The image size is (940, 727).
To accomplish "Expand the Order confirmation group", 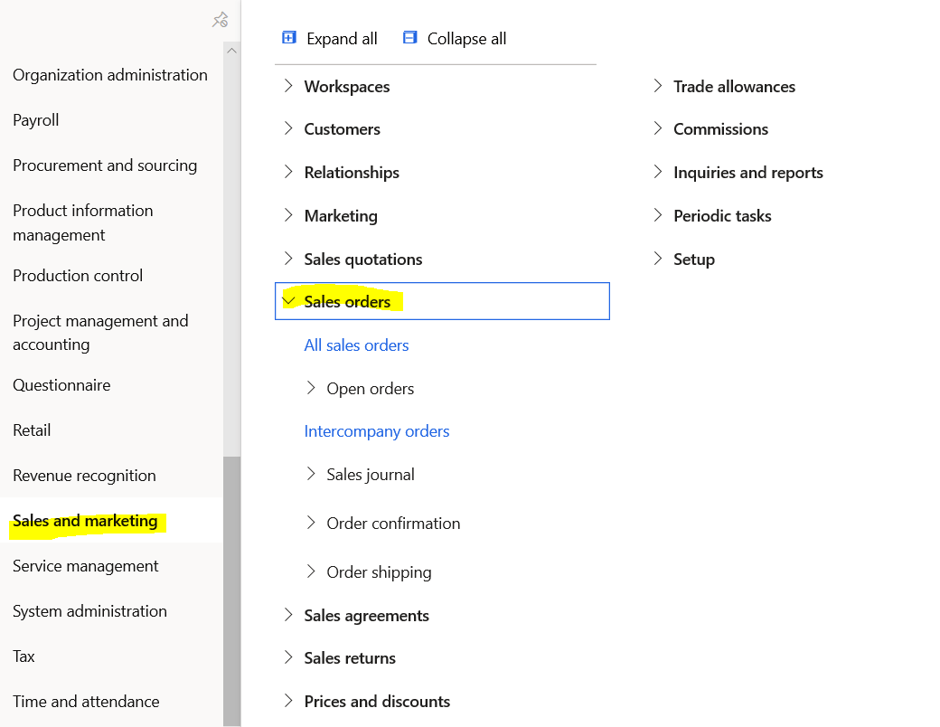I will point(311,523).
